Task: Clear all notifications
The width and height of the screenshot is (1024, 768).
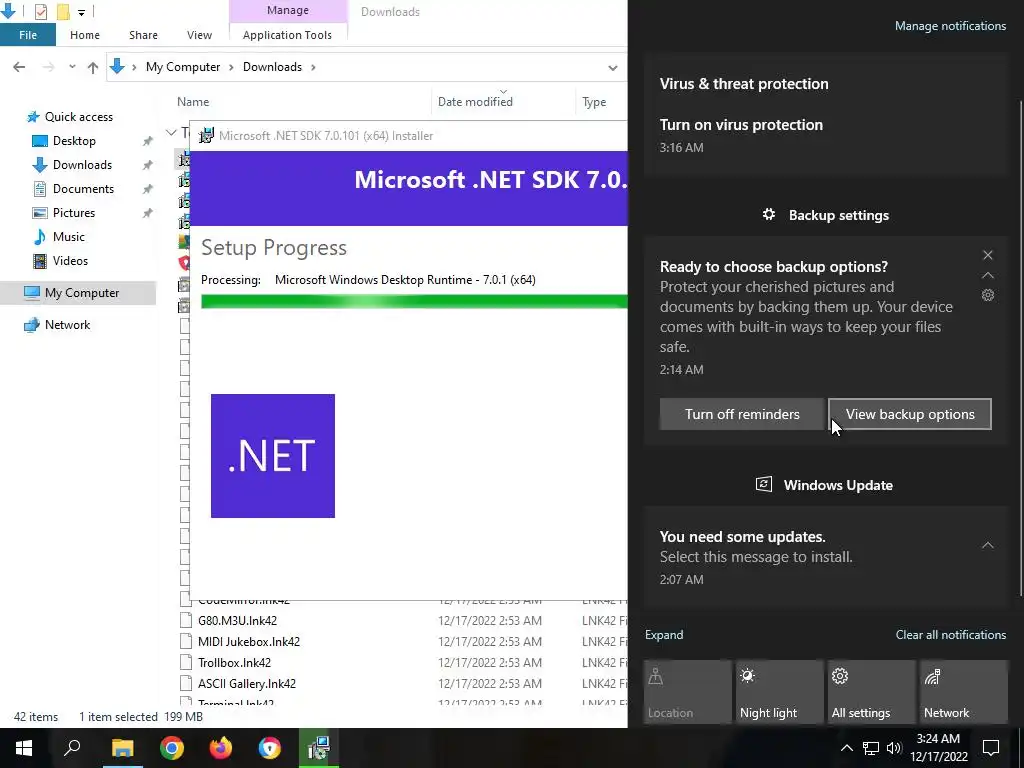Action: [950, 635]
